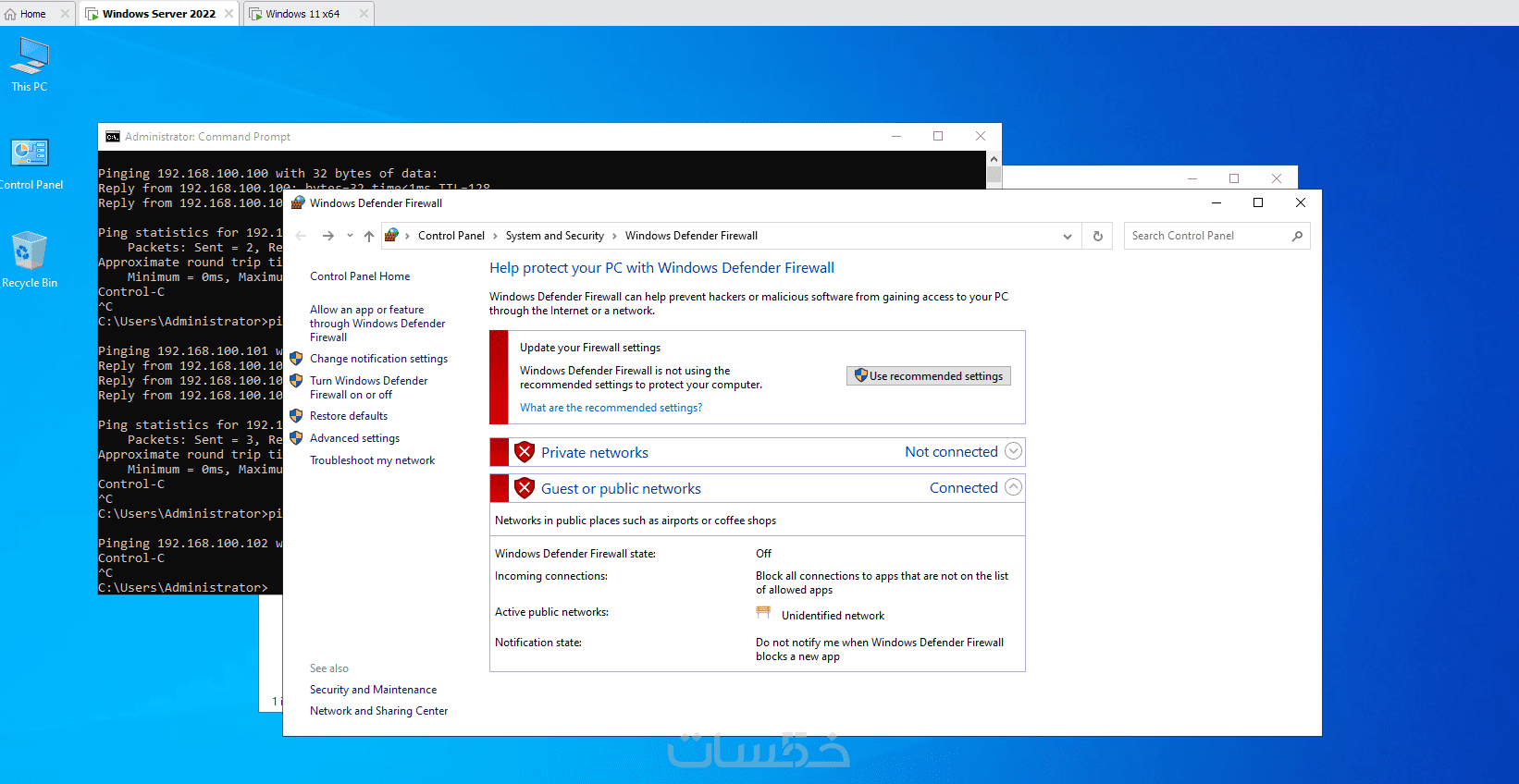Open the address bar history dropdown

tap(1068, 236)
